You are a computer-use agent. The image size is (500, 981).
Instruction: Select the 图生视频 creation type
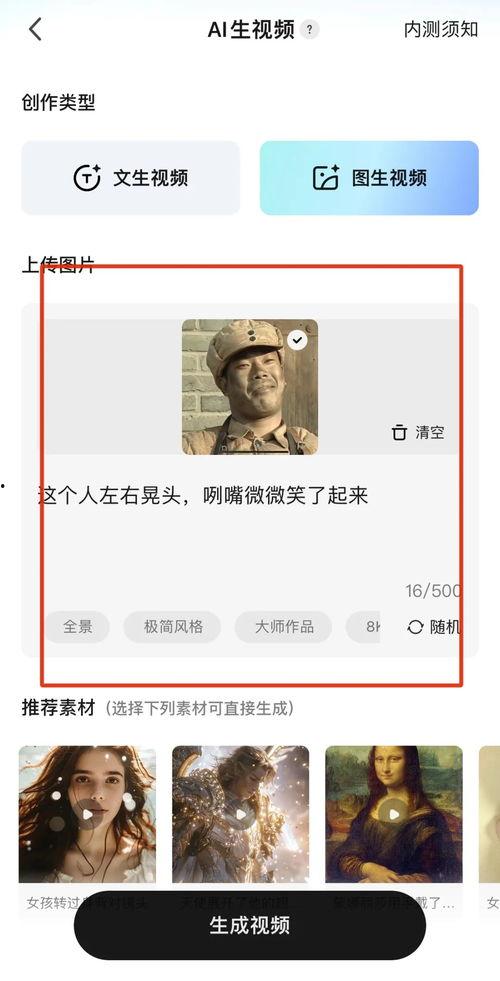[369, 178]
